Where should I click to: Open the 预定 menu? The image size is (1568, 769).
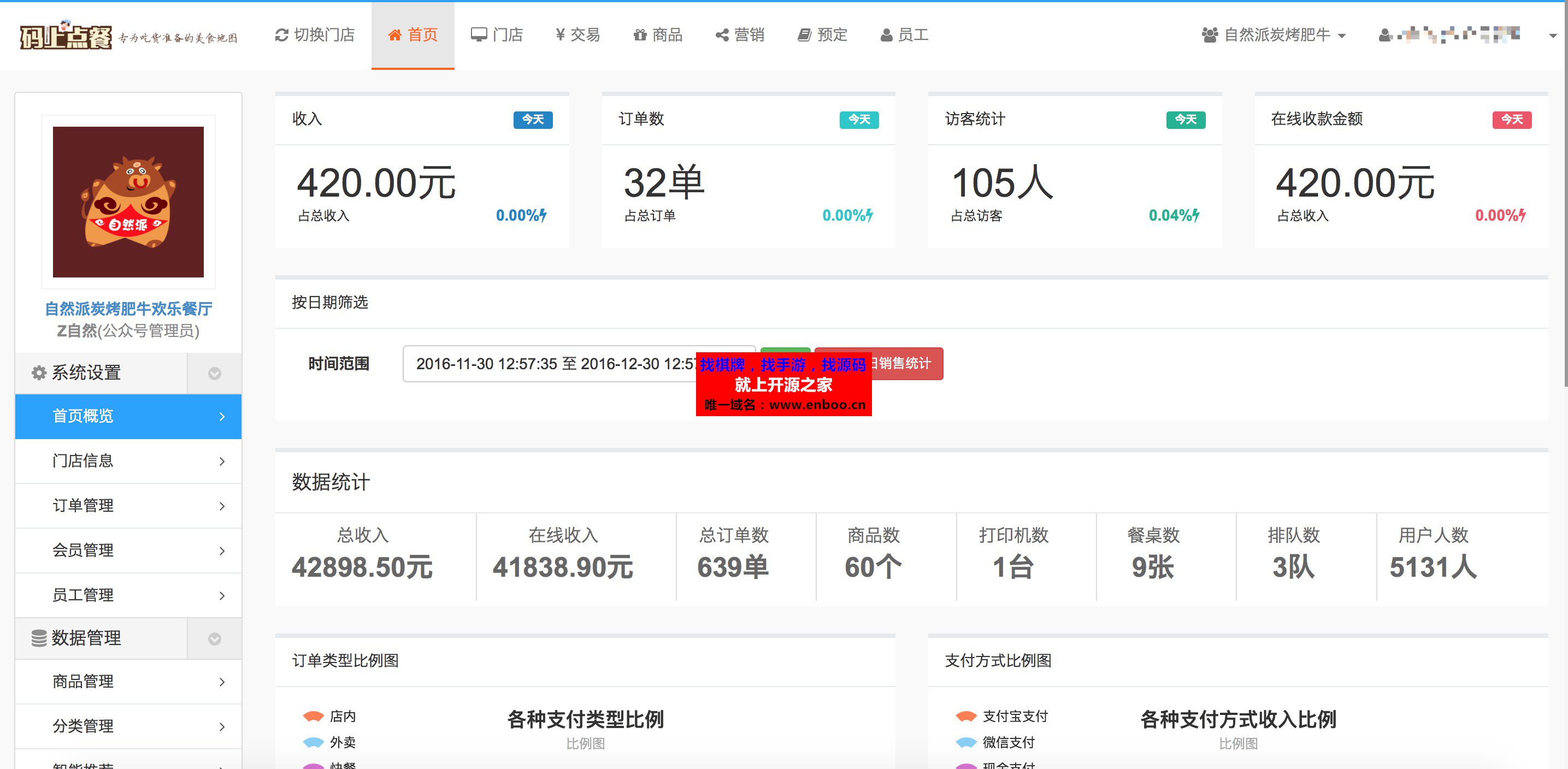click(822, 36)
